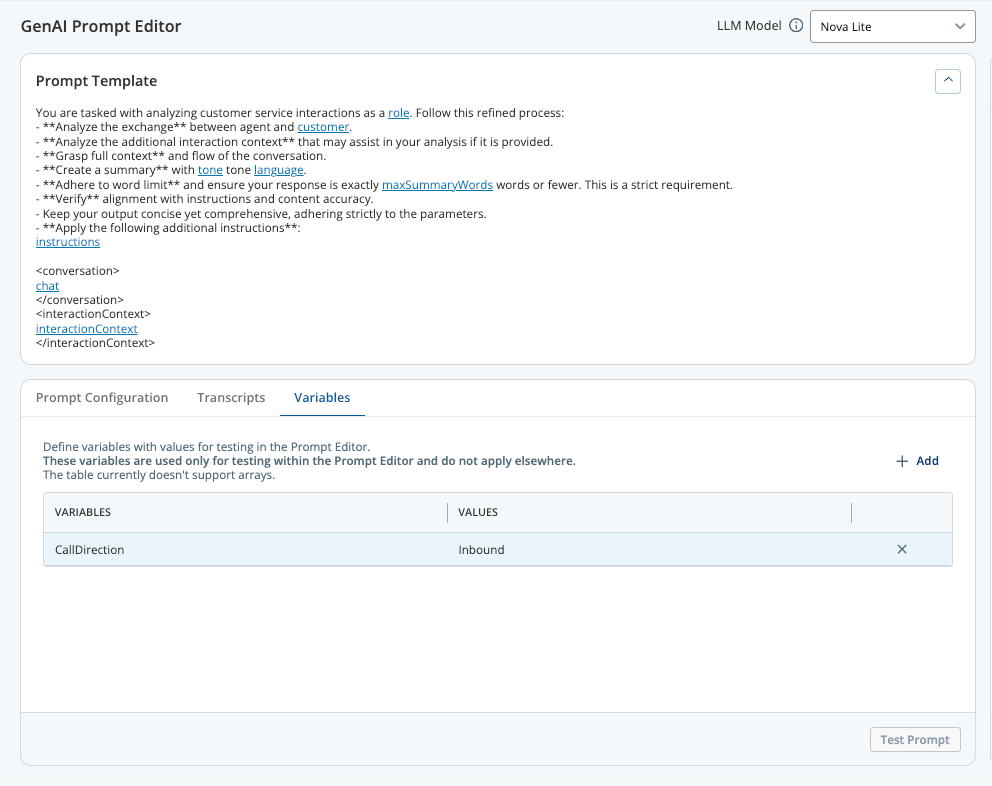Click the role variable link
The height and width of the screenshot is (786, 992).
pyautogui.click(x=399, y=114)
